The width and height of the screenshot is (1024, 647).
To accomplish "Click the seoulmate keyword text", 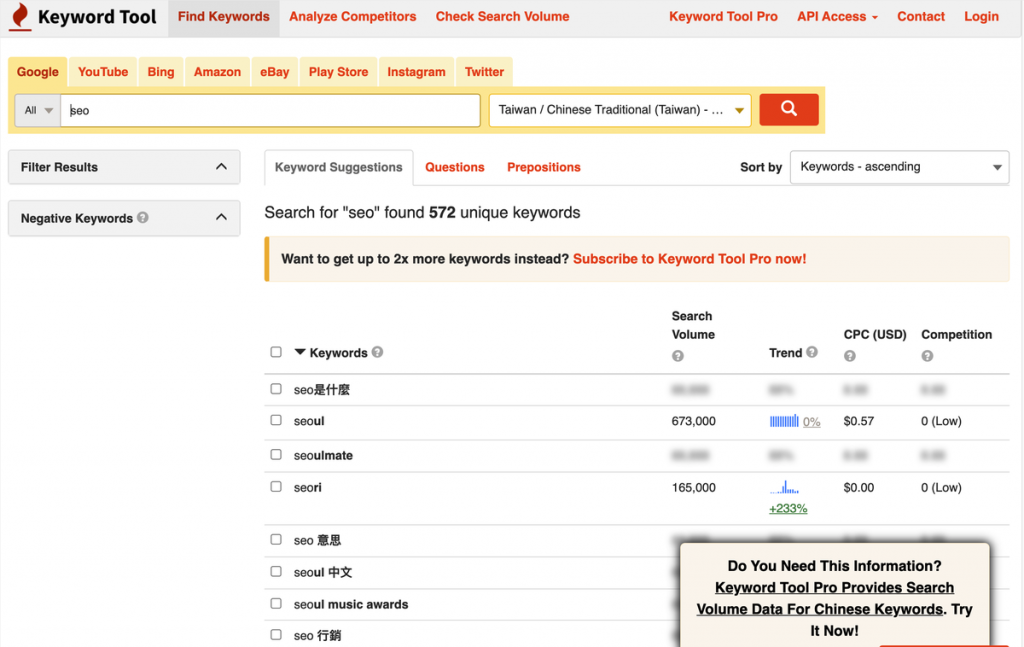I will [x=323, y=455].
